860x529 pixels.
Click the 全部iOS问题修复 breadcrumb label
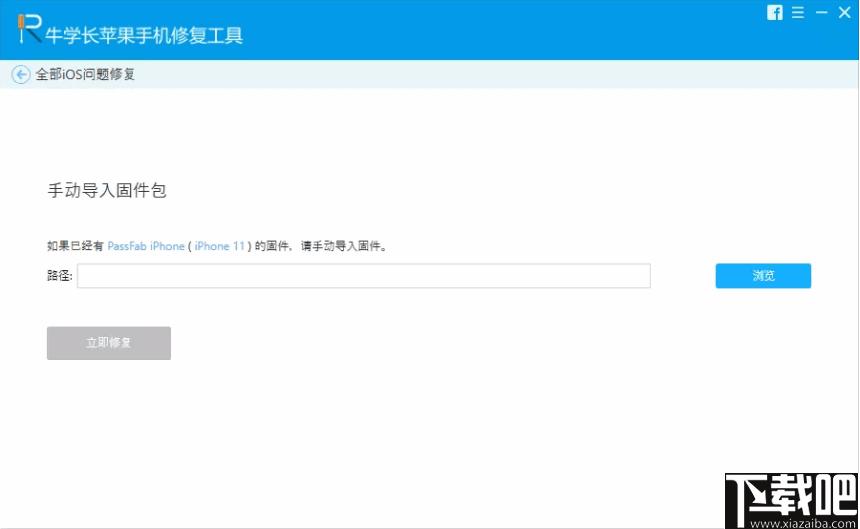tap(85, 75)
